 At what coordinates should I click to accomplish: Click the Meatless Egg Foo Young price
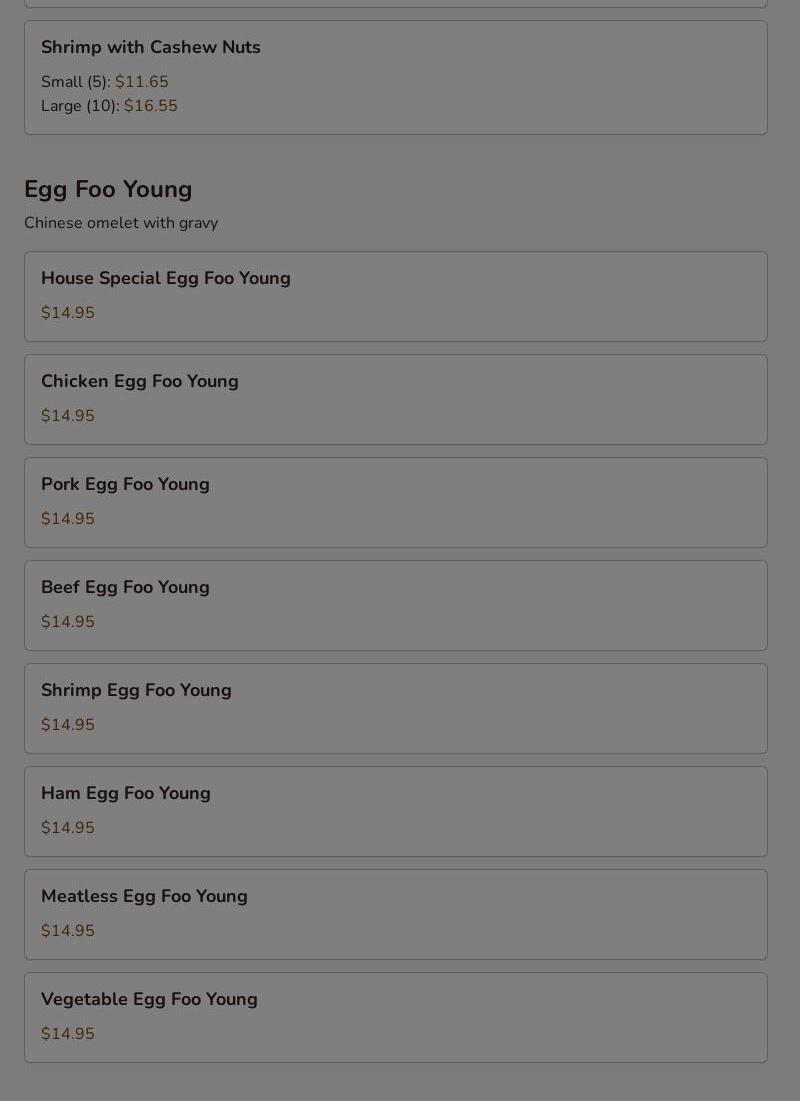pyautogui.click(x=68, y=931)
